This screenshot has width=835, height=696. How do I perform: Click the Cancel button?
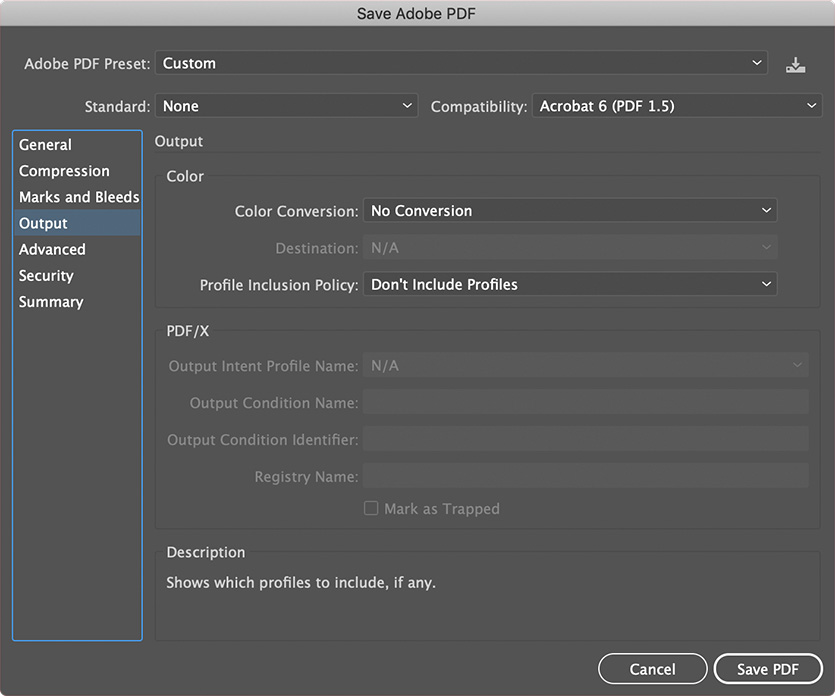tap(652, 669)
